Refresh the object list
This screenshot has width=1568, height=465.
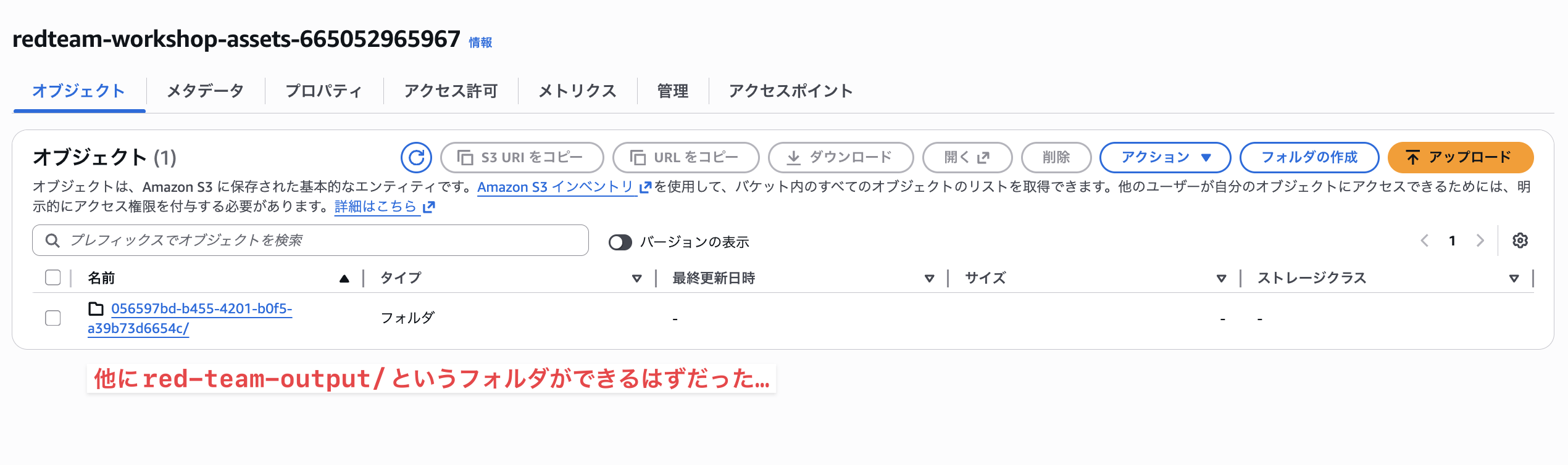(x=417, y=157)
